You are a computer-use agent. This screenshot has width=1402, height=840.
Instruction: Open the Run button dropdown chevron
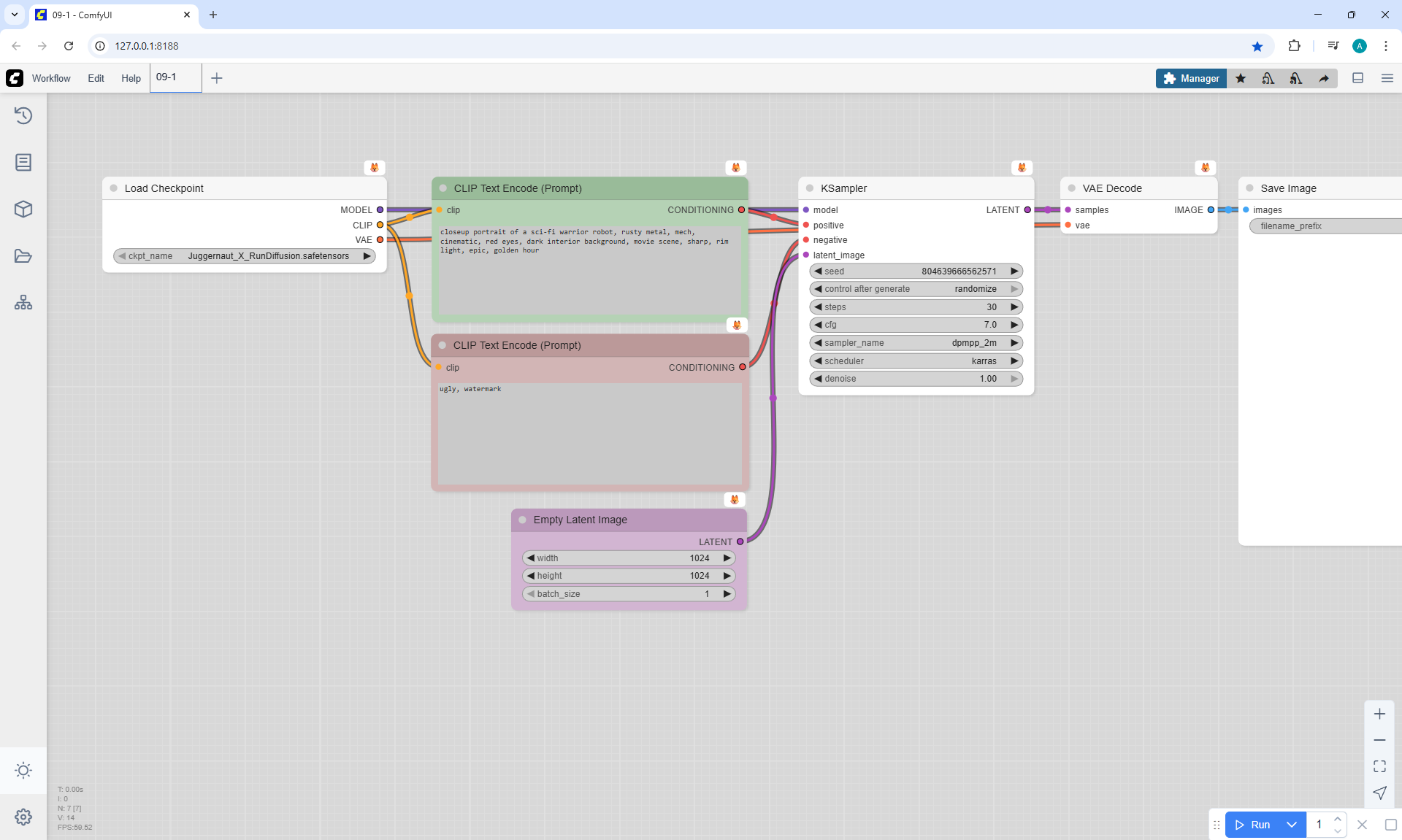click(x=1292, y=825)
